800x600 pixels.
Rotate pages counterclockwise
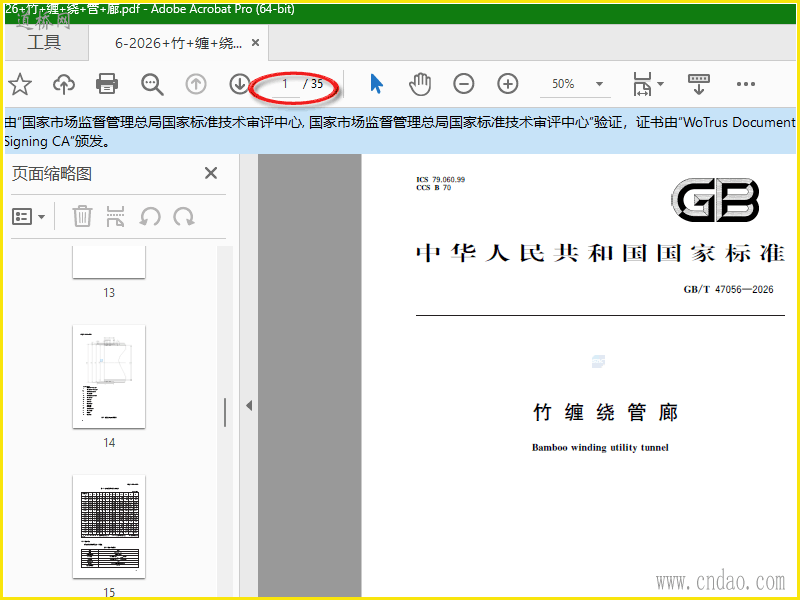(x=150, y=217)
